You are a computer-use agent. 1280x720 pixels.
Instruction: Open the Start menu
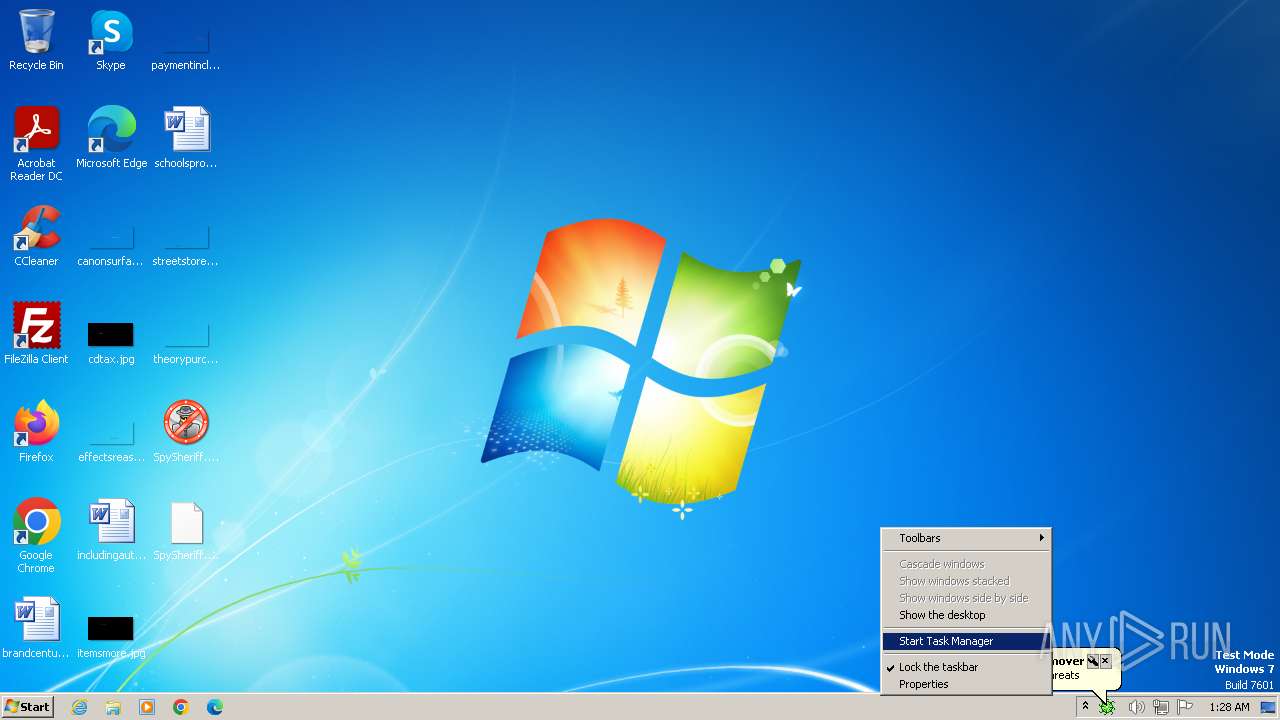point(28,707)
